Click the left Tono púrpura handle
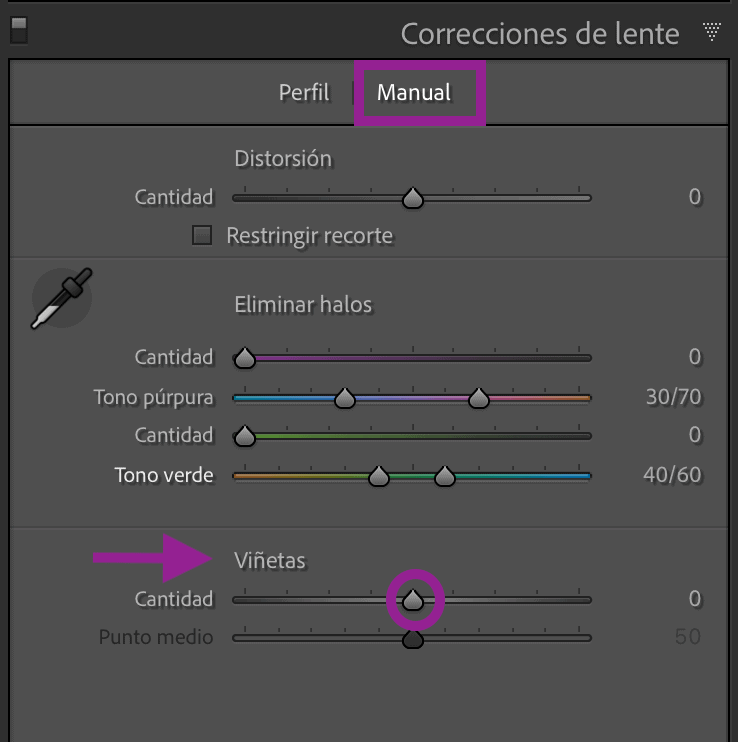738x742 pixels. coord(345,399)
